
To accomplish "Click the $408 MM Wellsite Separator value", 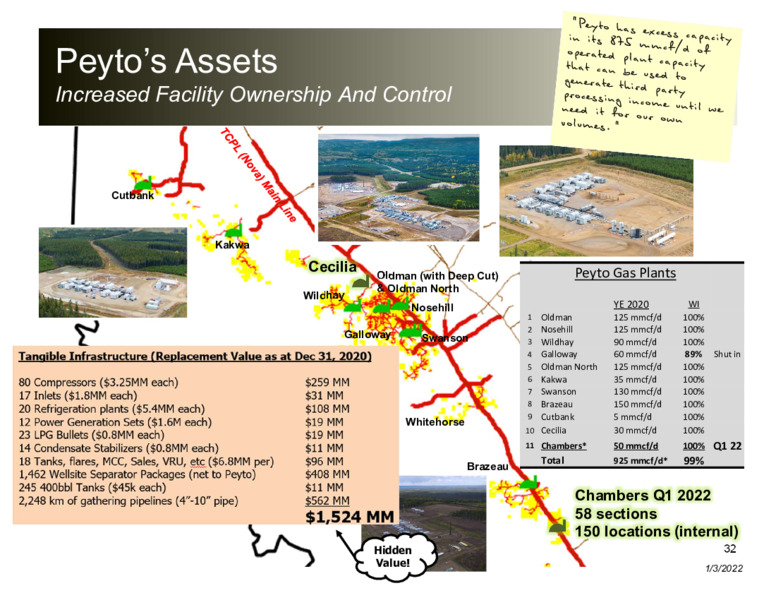I will pos(327,474).
